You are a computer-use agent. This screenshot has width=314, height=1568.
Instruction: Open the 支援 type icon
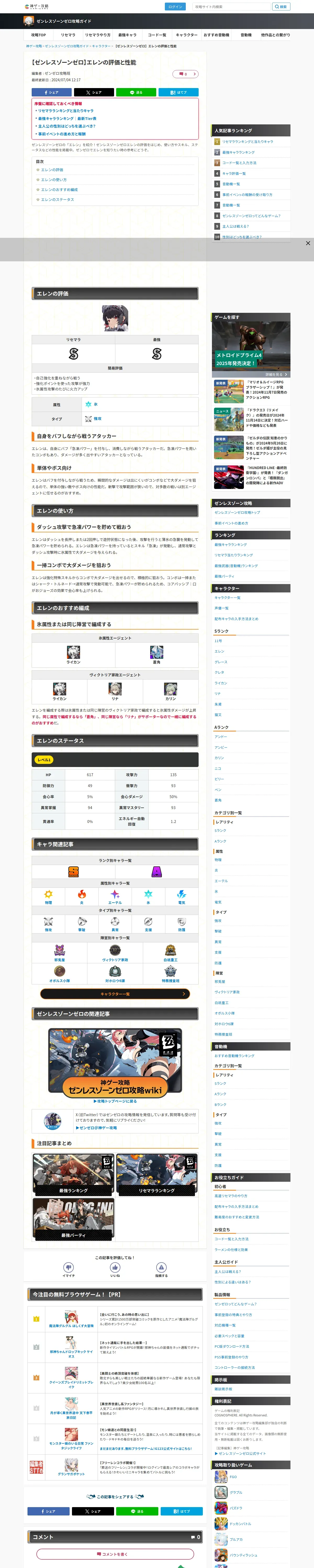[x=148, y=921]
